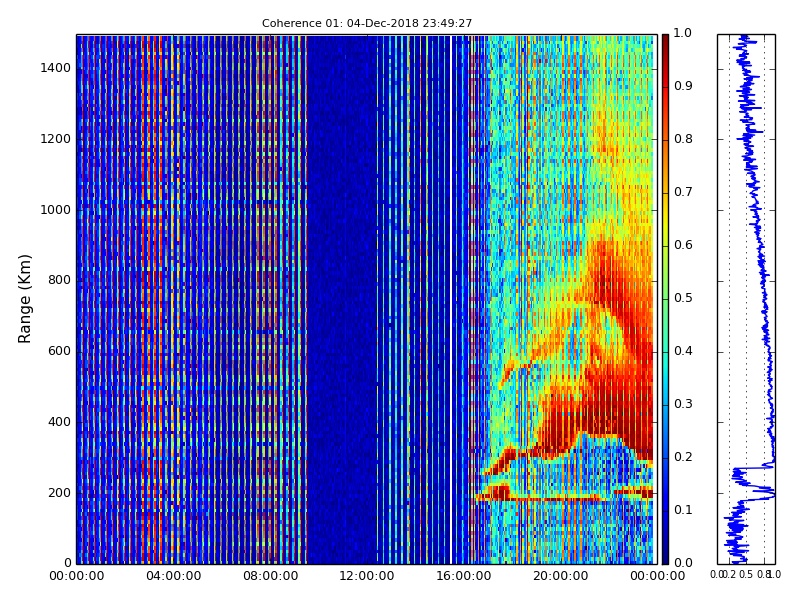Click the 600 range tick label
The height and width of the screenshot is (600, 800).
point(59,351)
